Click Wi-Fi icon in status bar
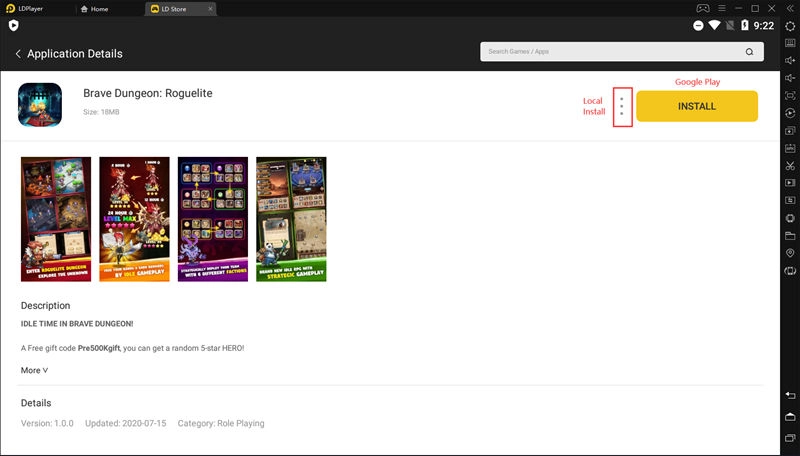800x456 pixels. pos(714,25)
